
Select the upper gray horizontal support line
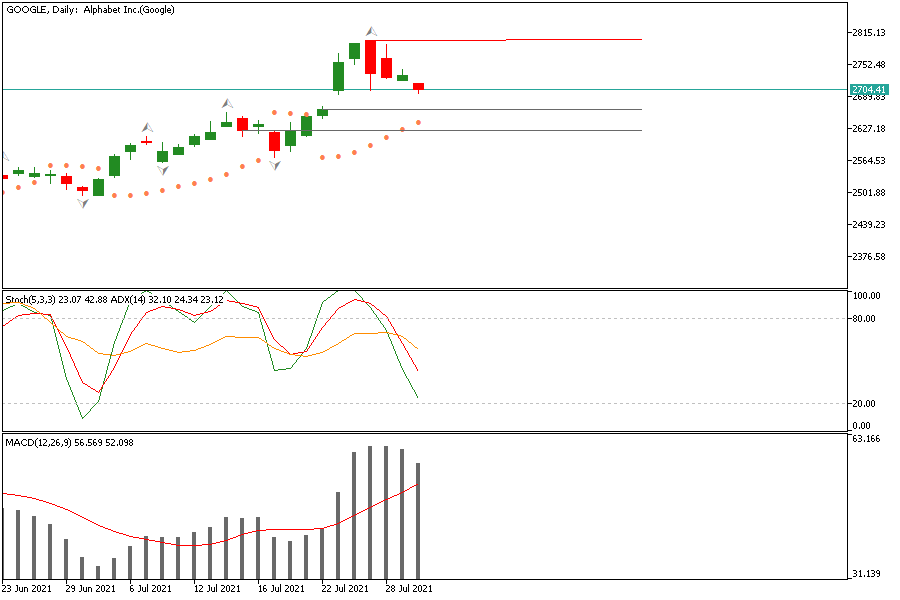pyautogui.click(x=482, y=109)
